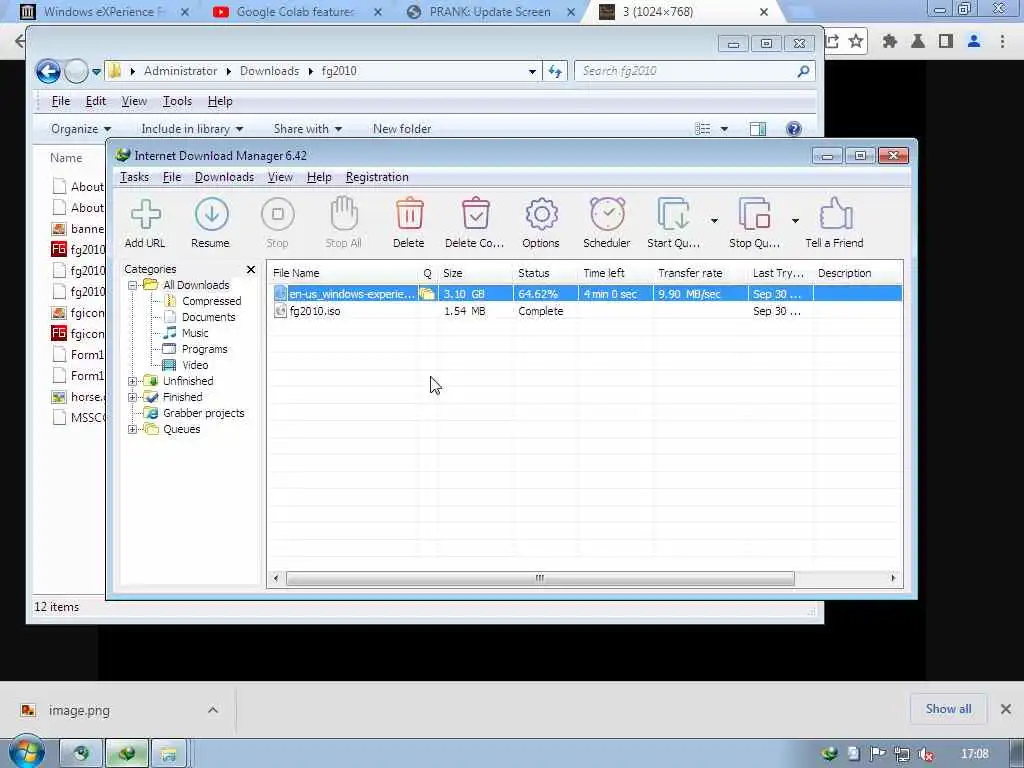Open the Registration menu

click(x=377, y=177)
